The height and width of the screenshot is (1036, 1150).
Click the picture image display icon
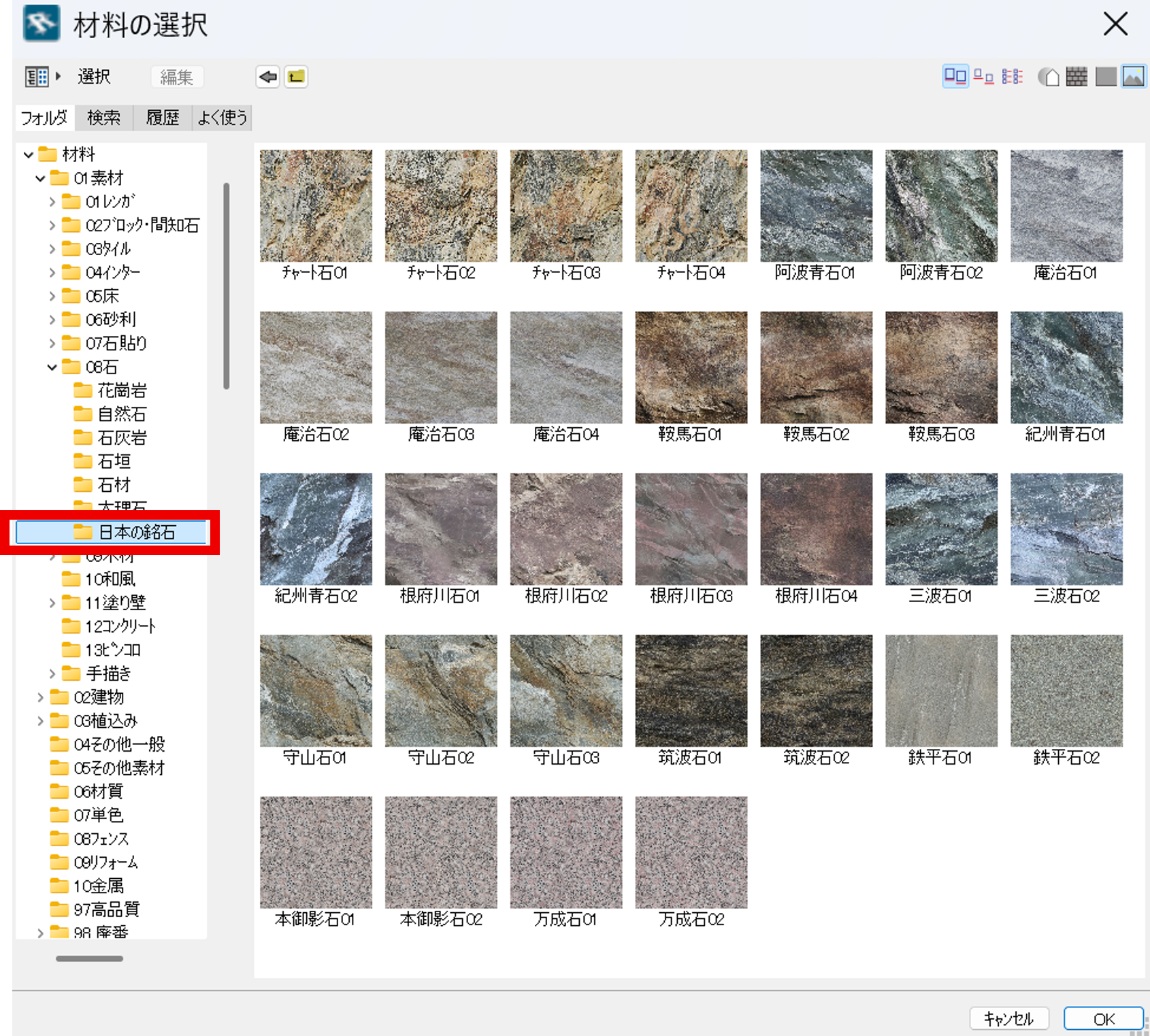pos(1133,77)
